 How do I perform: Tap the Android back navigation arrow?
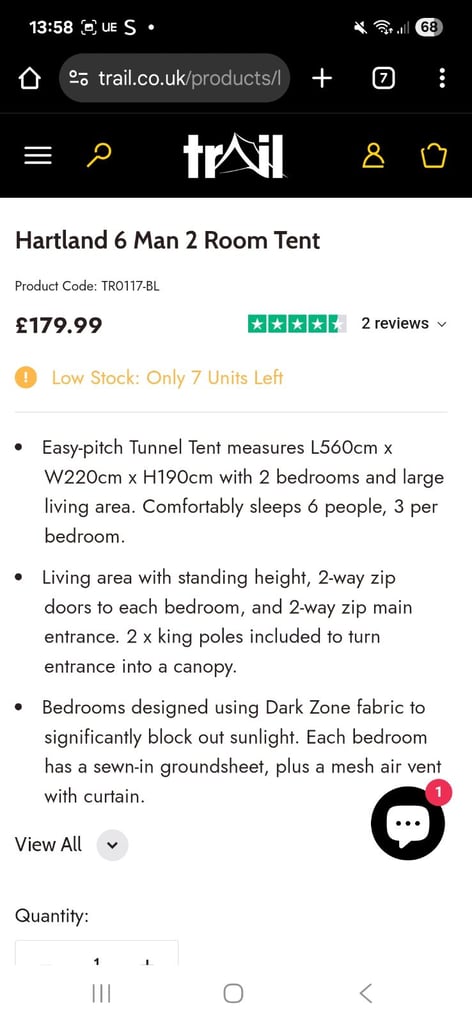[366, 993]
